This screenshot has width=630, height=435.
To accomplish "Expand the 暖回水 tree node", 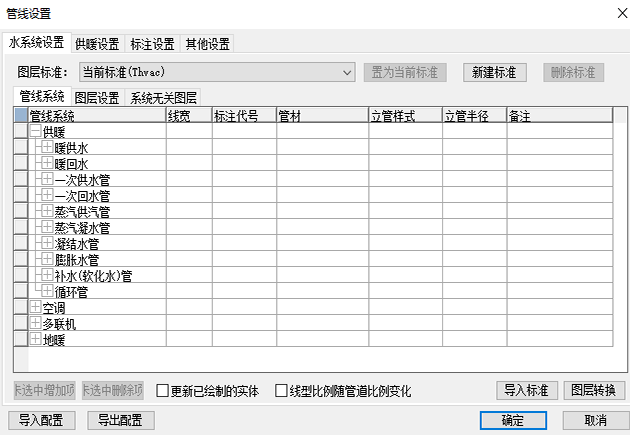I will 47,164.
